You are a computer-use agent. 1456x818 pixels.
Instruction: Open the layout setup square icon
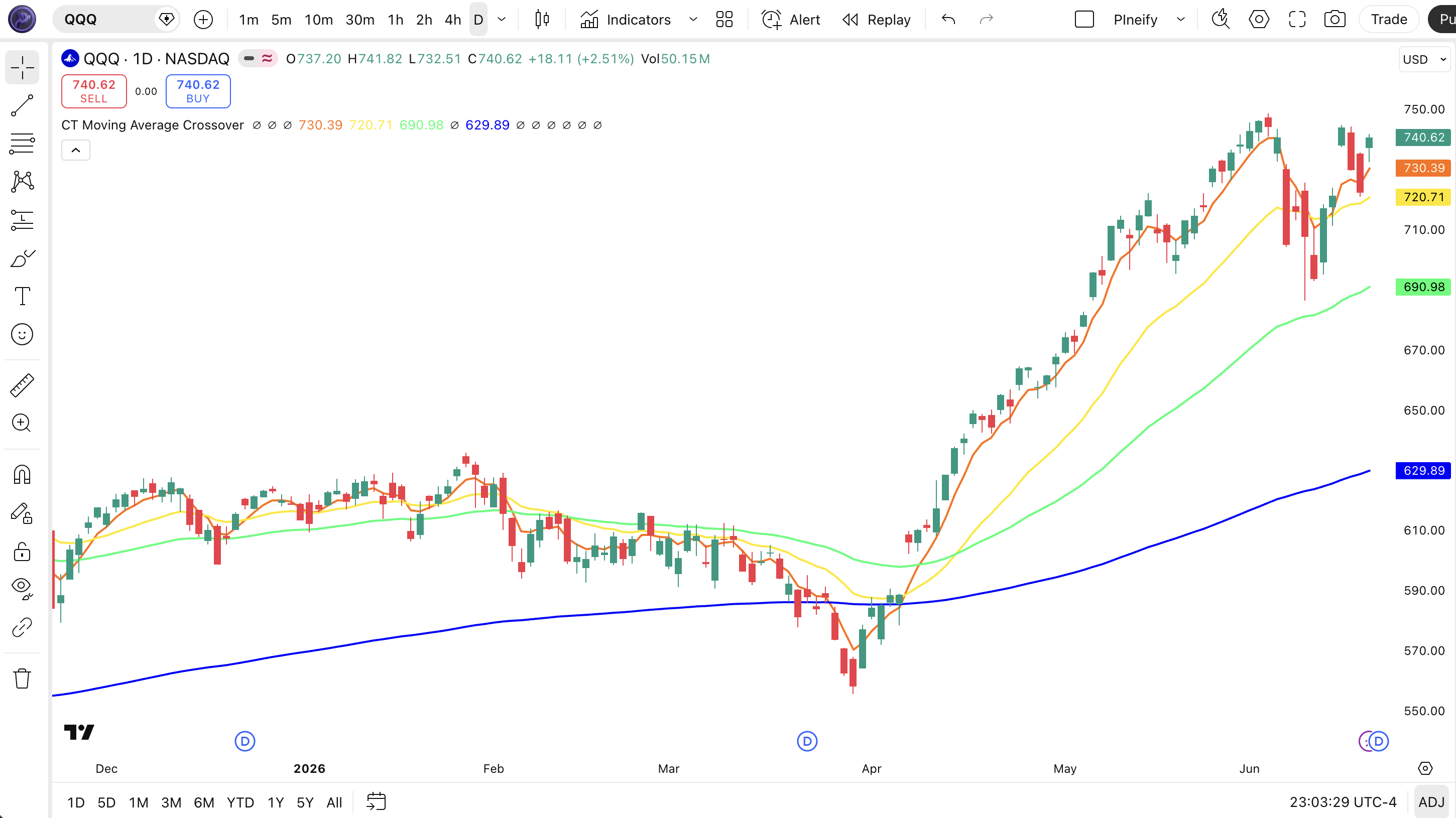pyautogui.click(x=1084, y=19)
